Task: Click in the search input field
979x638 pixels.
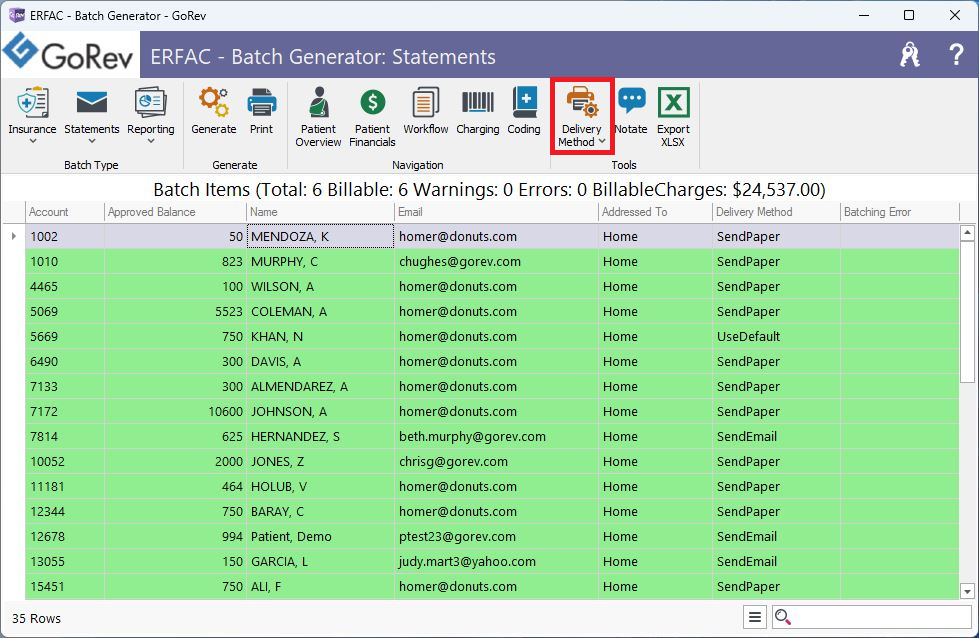Action: [x=882, y=617]
